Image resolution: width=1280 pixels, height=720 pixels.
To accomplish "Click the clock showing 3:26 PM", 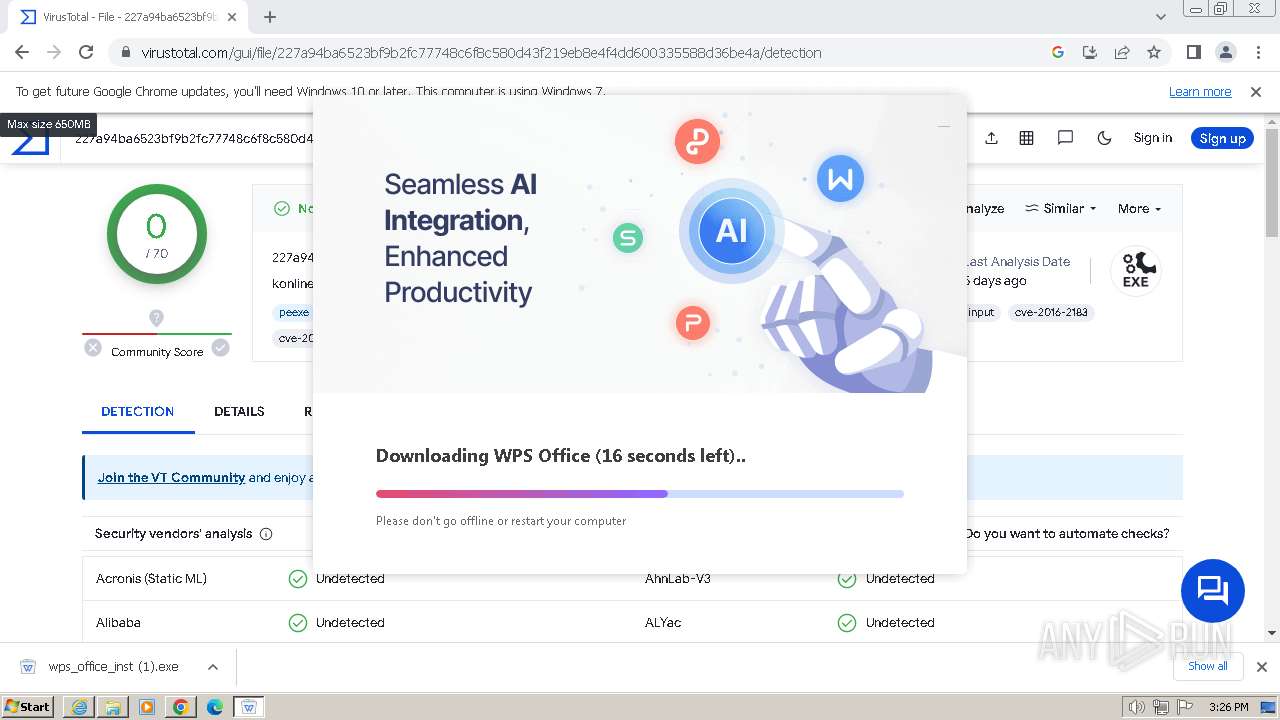I will click(1228, 707).
